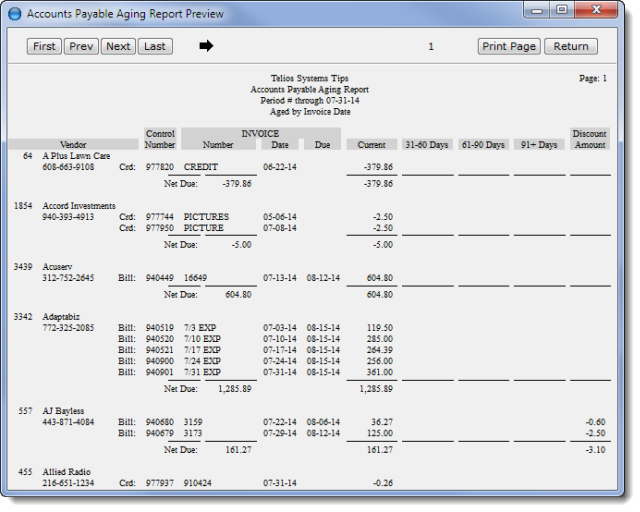640x512 pixels.
Task: Click the 91+ Days column header
Action: click(x=539, y=145)
